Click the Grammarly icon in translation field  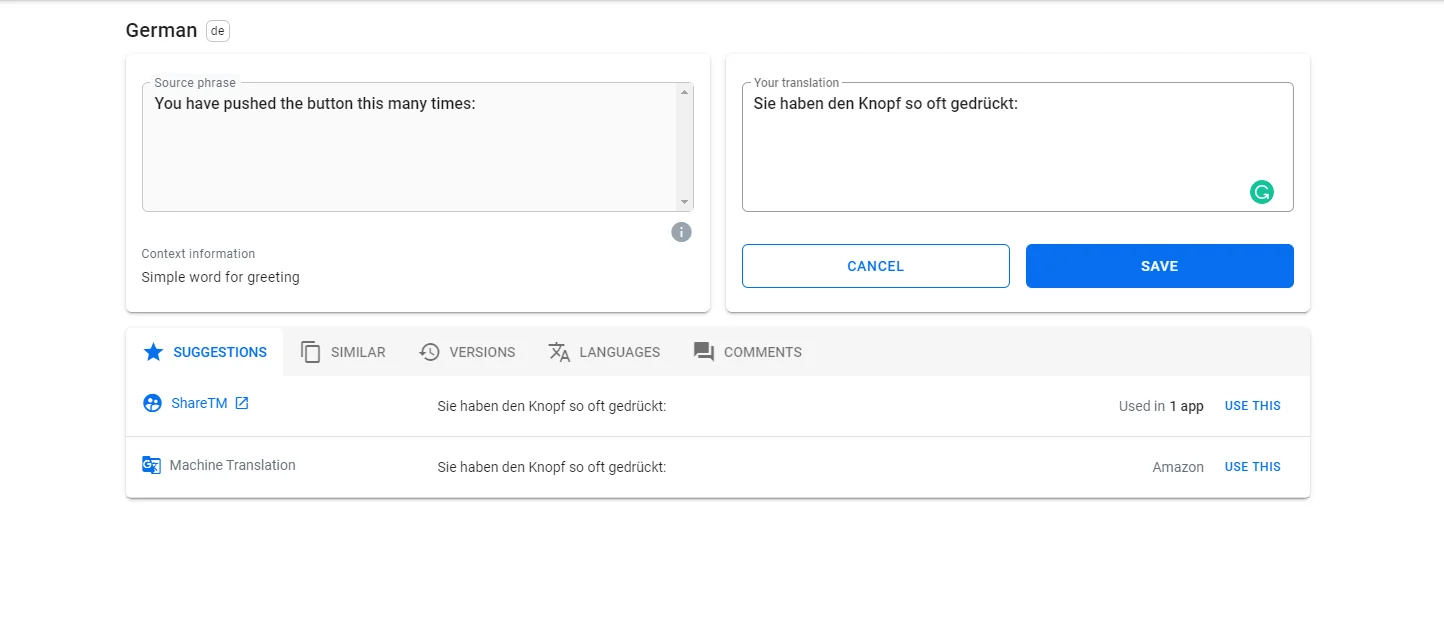tap(1261, 192)
